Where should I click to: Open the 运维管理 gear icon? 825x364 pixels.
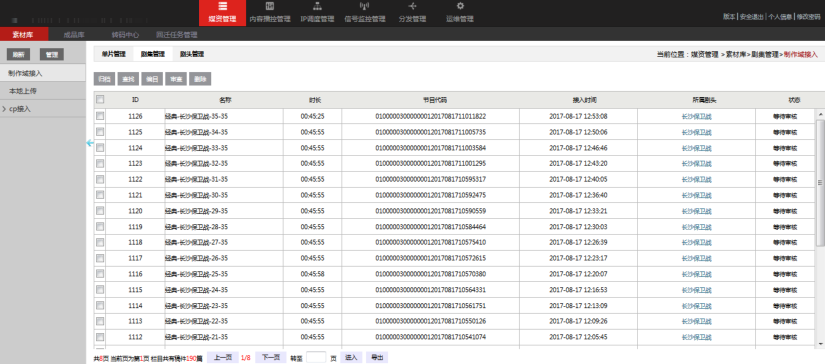460,6
